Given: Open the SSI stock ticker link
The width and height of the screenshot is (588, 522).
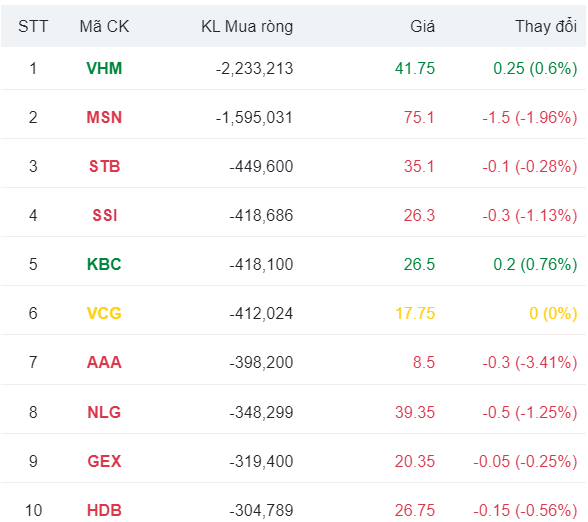Looking at the screenshot, I should tap(105, 216).
